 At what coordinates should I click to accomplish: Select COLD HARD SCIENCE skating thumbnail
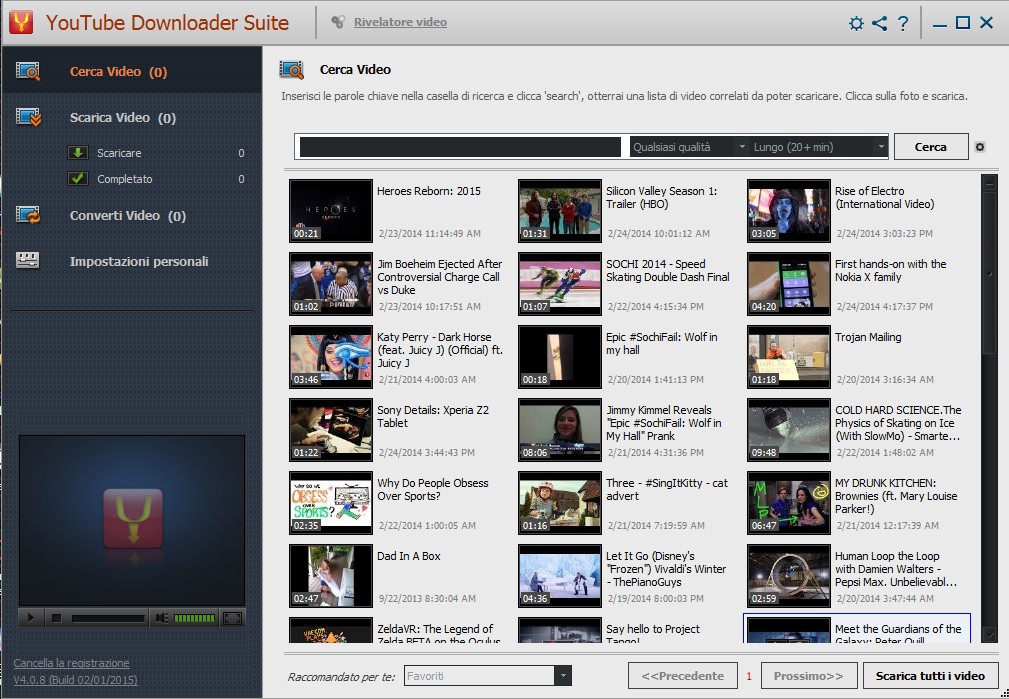click(x=789, y=429)
